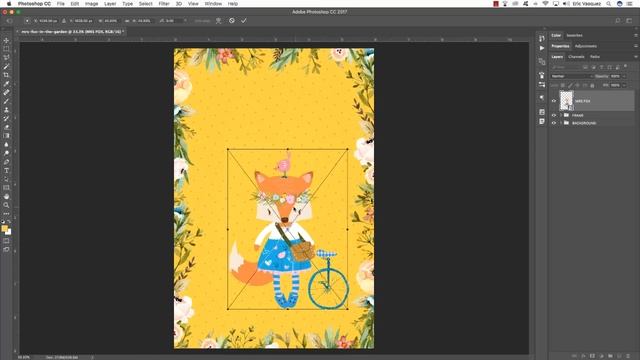Open the Image menu
Viewport: 640px width, 360px height.
91,4
